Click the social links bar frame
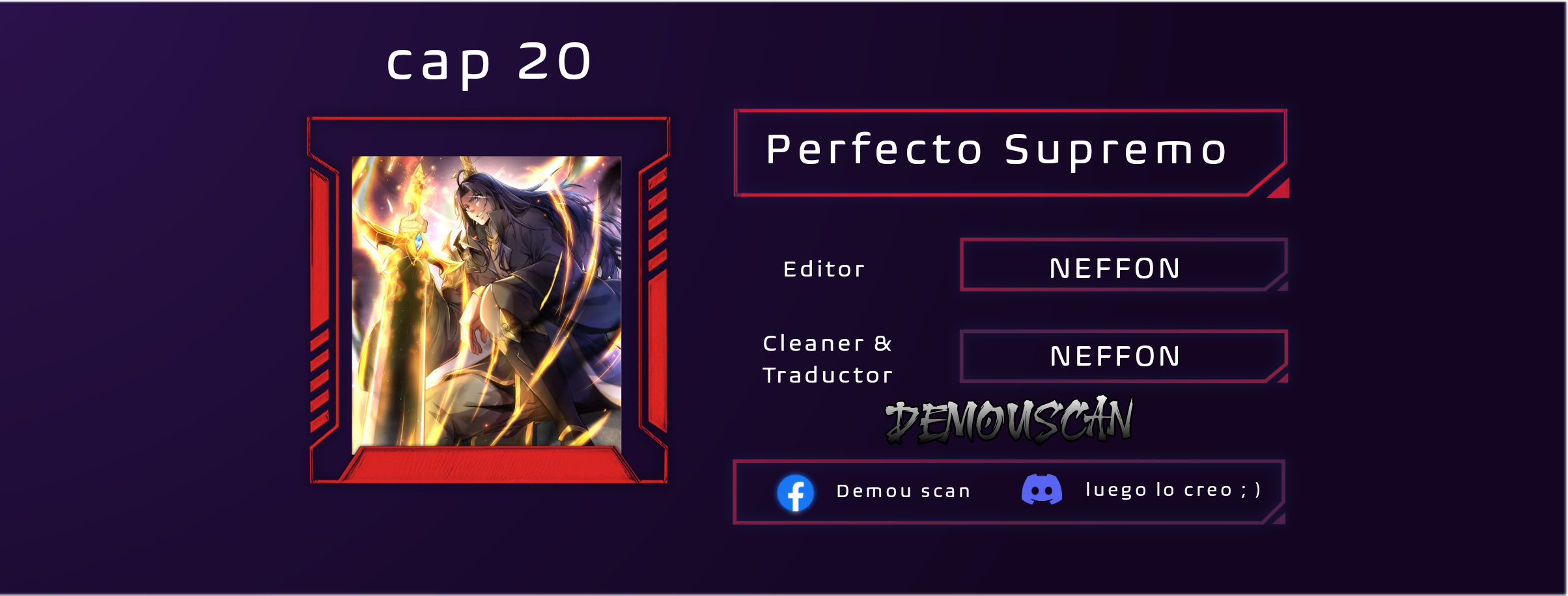The height and width of the screenshot is (596, 1568). pos(1009,492)
